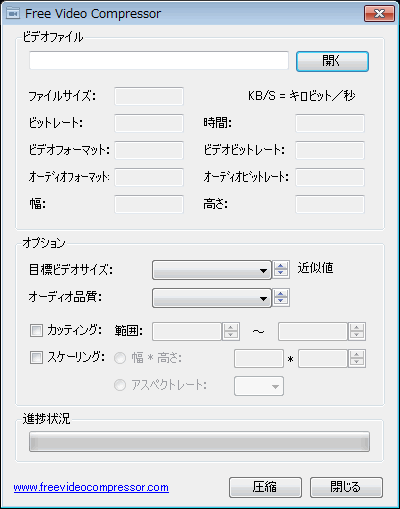Increase the カッティング range start value

click(231, 327)
